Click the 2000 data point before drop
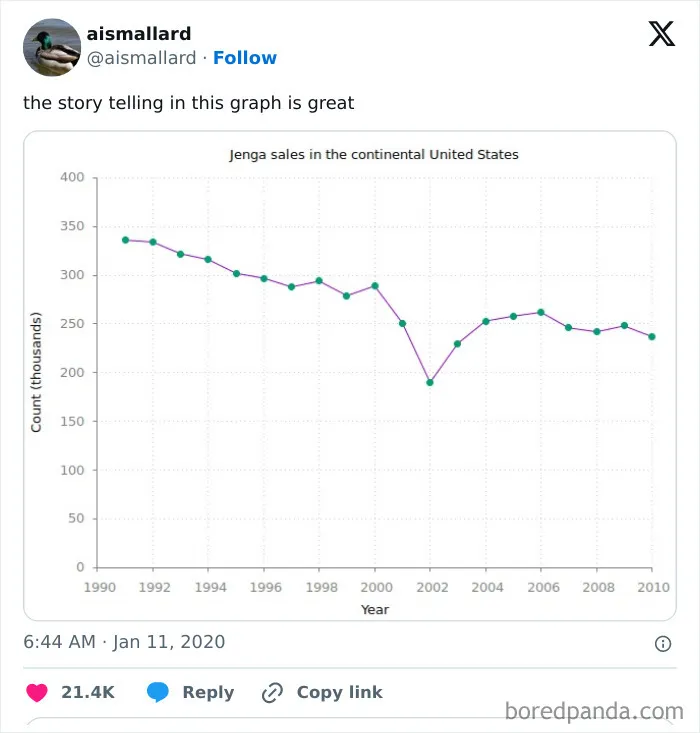This screenshot has height=733, width=700. pos(375,286)
